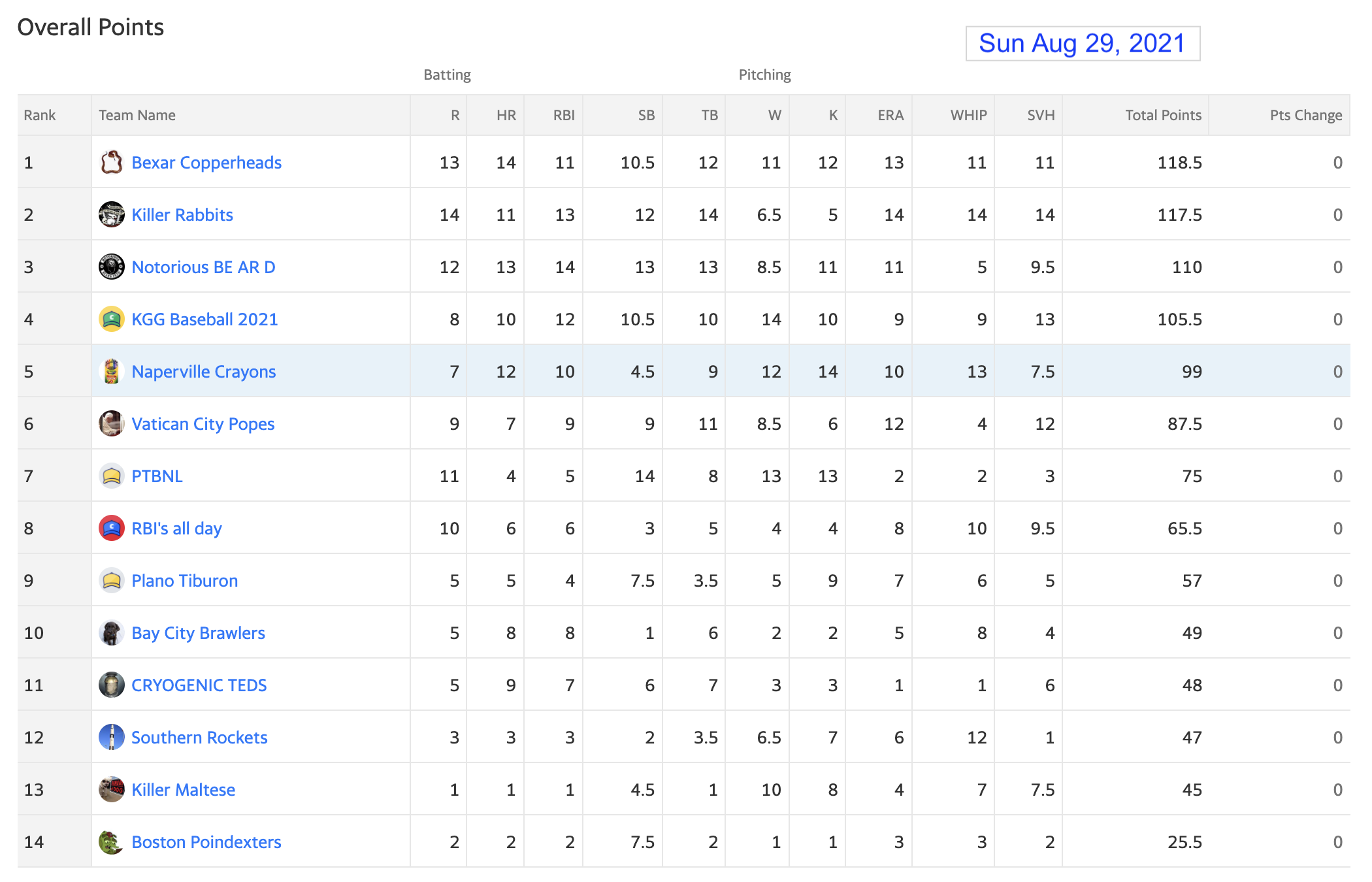Viewport: 1372px width, 882px height.
Task: Click the Notorious BE AR D logo
Action: 112,267
